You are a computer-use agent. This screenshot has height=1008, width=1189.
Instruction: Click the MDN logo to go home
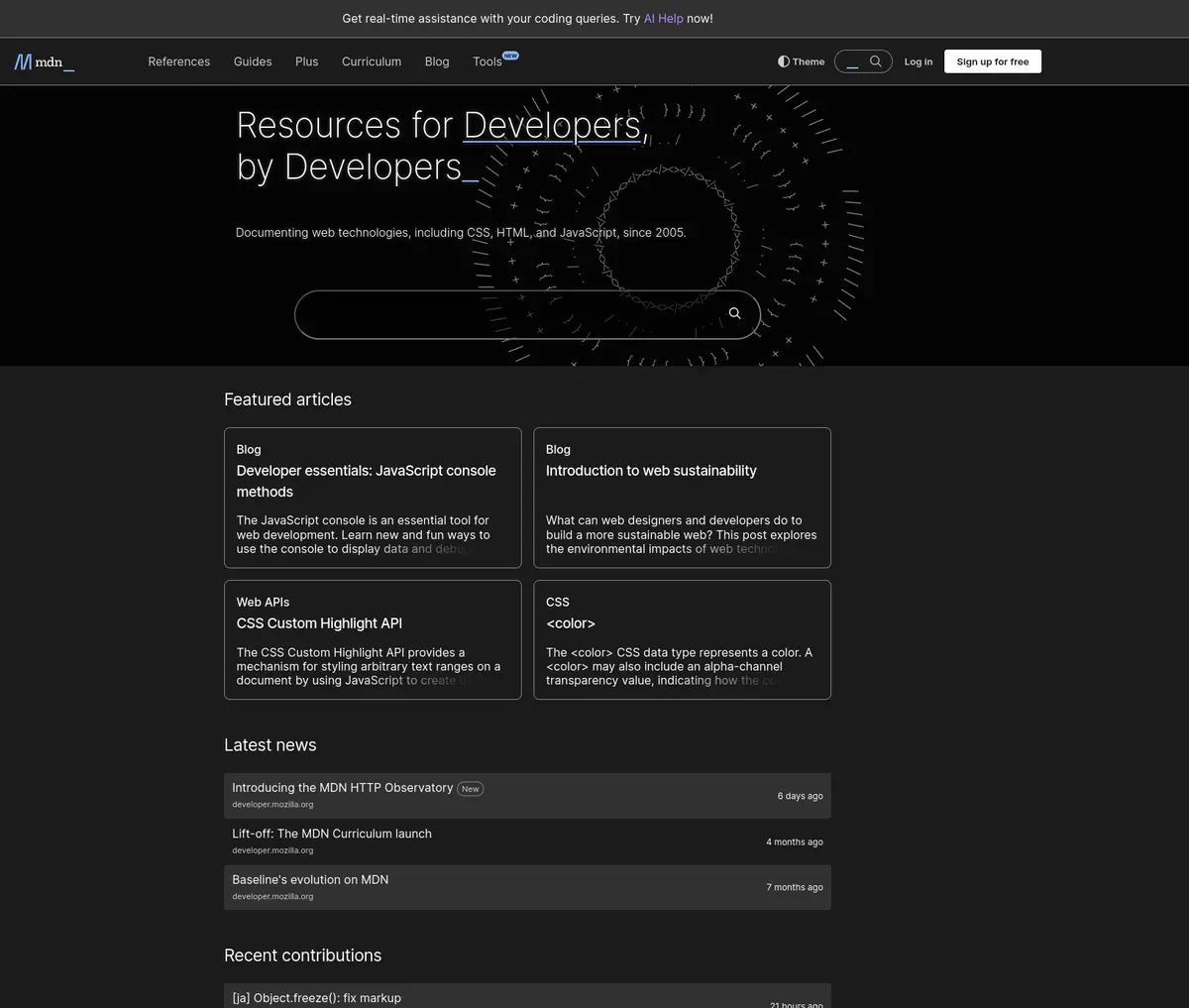(x=43, y=61)
